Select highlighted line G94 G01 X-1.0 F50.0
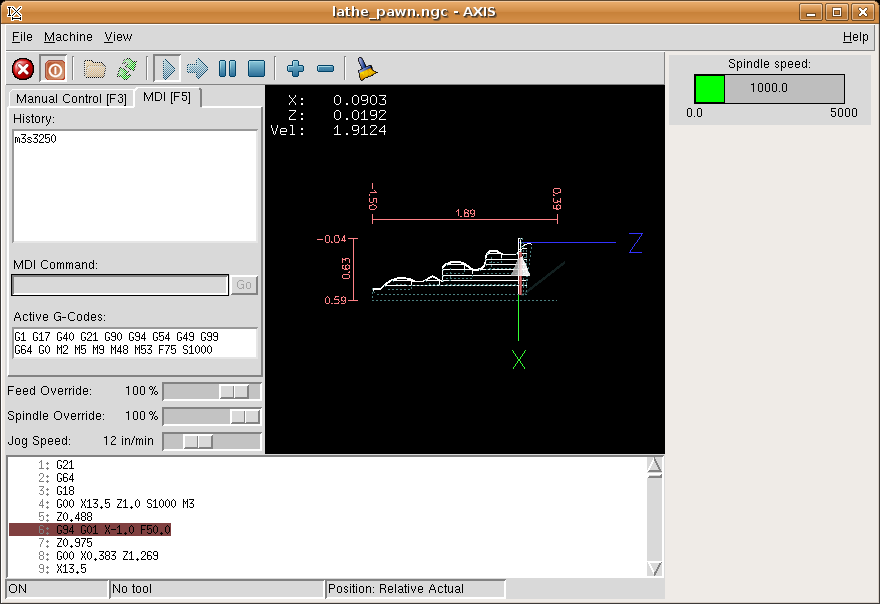The image size is (880, 604). [x=90, y=530]
